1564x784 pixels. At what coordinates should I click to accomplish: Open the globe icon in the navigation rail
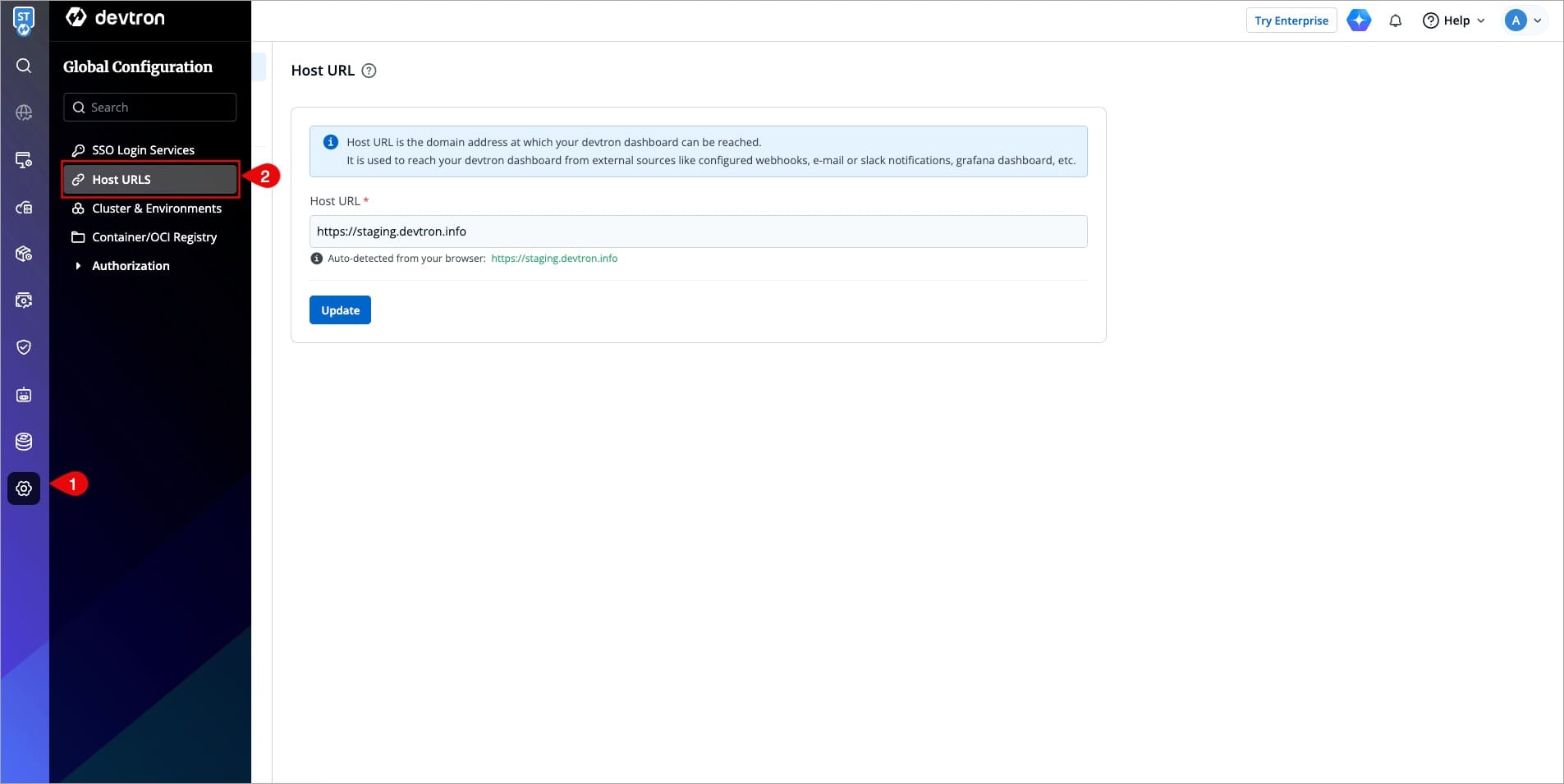tap(24, 112)
